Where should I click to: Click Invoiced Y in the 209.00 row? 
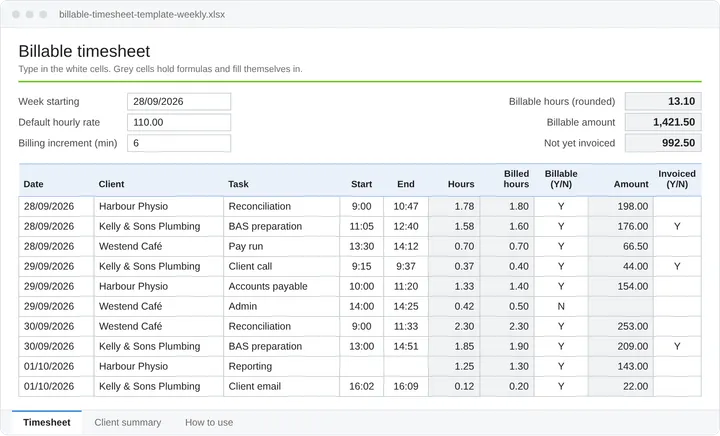pyautogui.click(x=677, y=346)
